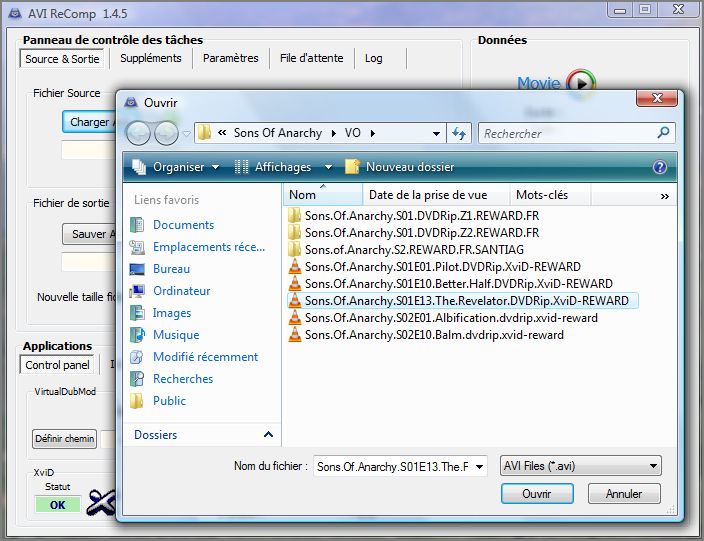The image size is (704, 541).
Task: Select folder Sons.Of.Anarchy.S01.DVDRip.Z1.REWARD.FR
Action: click(422, 216)
